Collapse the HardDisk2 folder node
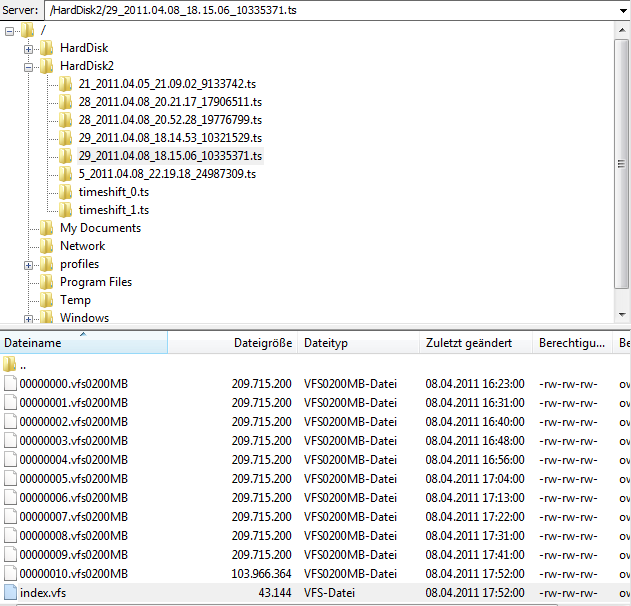Image resolution: width=631 pixels, height=606 pixels. (x=28, y=67)
